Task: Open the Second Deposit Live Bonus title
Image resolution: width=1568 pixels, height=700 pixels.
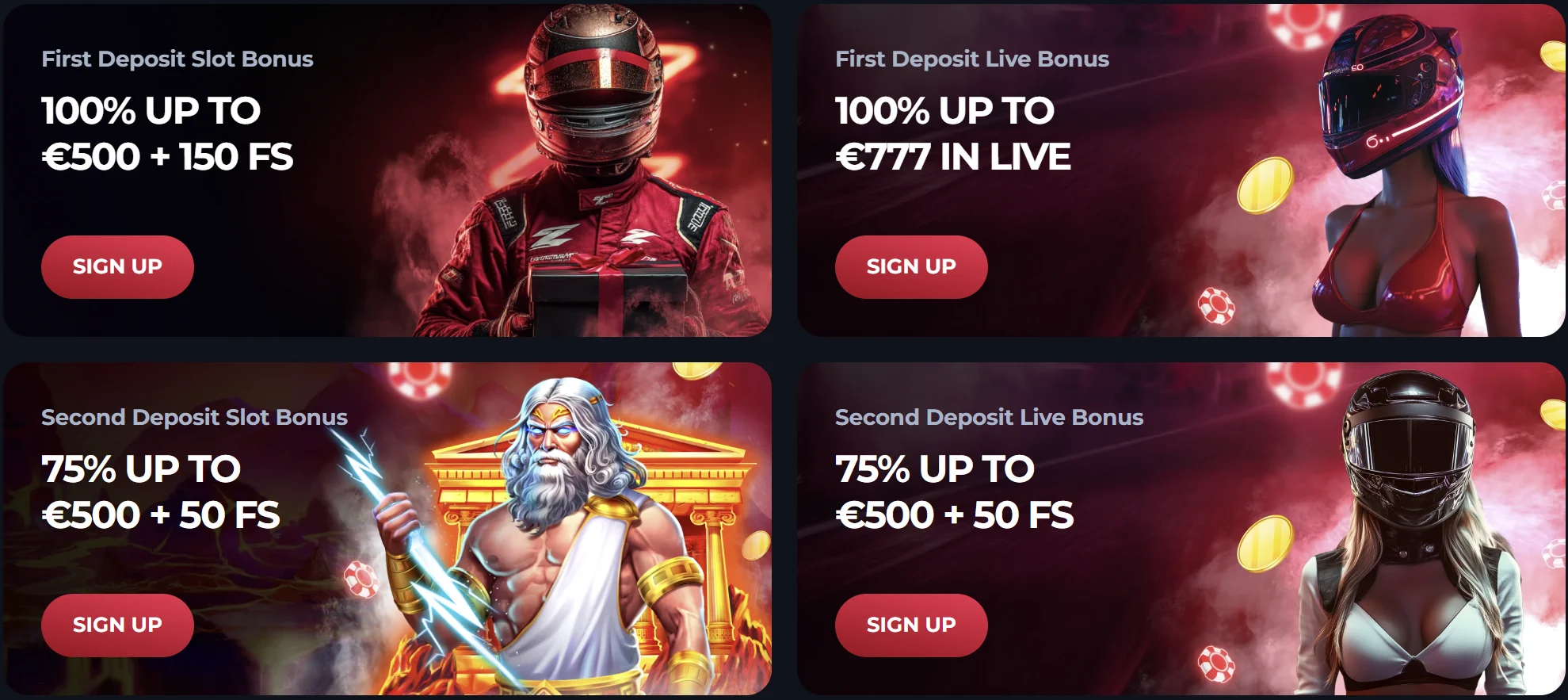Action: 989,417
